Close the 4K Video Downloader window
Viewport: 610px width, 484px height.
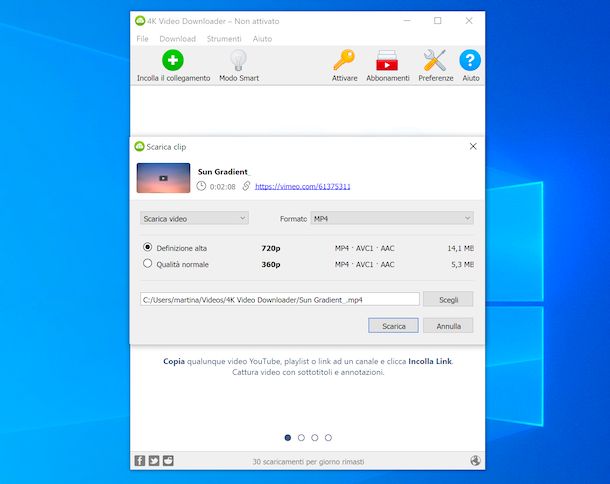(x=469, y=21)
